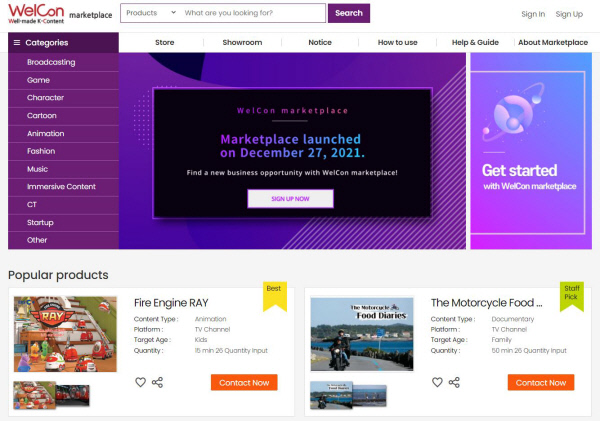The width and height of the screenshot is (600, 421).
Task: Share The Motorcycle Food Diaries product
Action: [454, 382]
